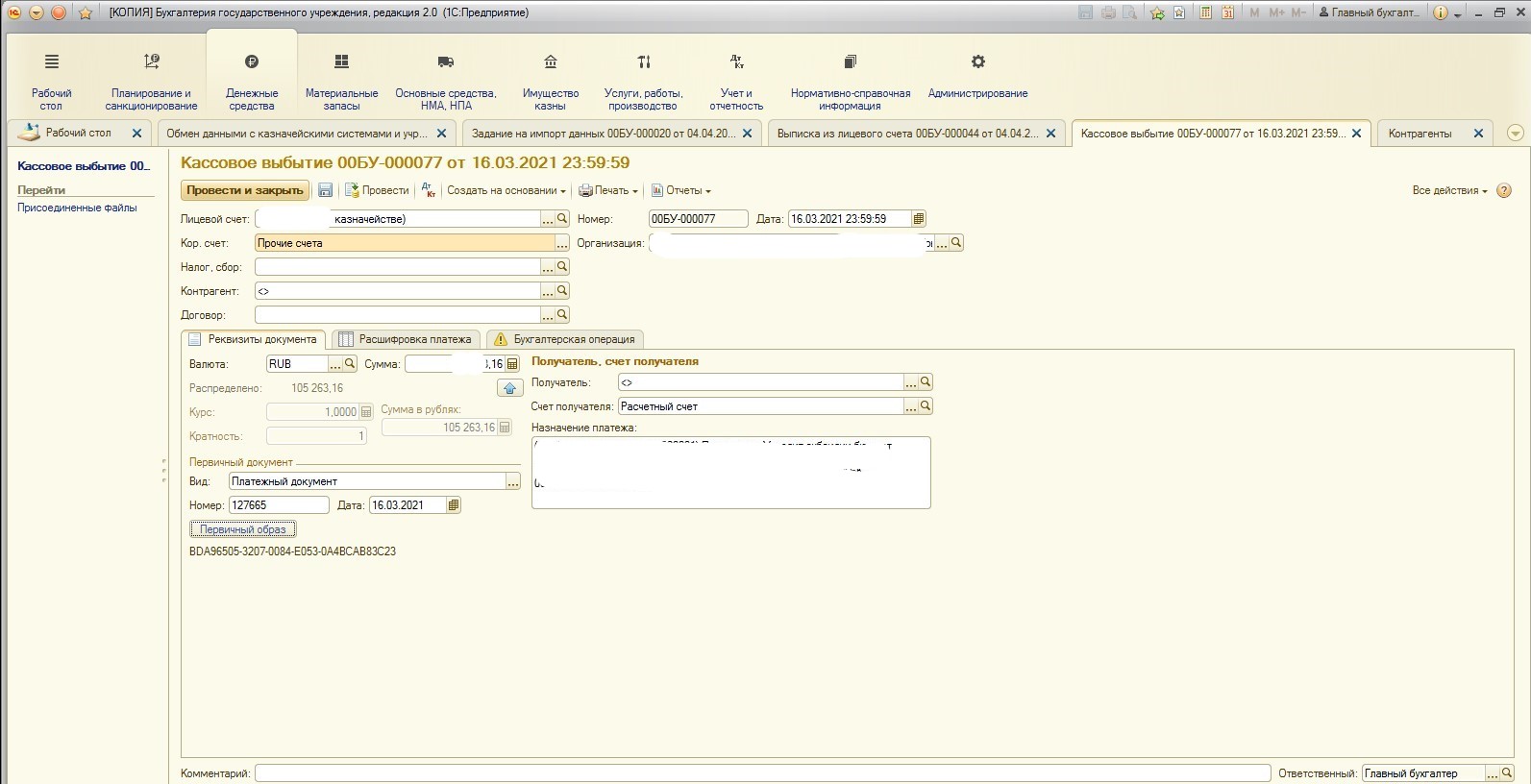The image size is (1531, 784).
Task: Expand the Все действия menu
Action: click(x=1449, y=190)
